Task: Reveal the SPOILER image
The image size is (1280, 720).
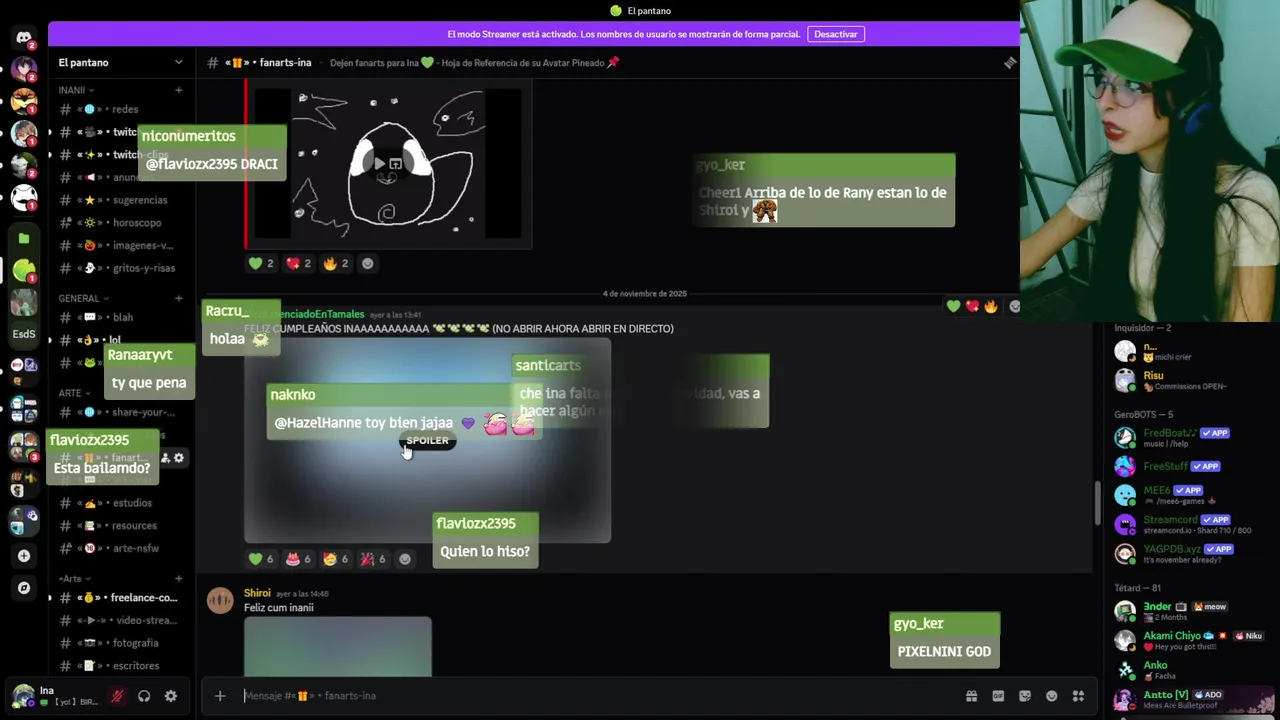Action: (x=427, y=441)
